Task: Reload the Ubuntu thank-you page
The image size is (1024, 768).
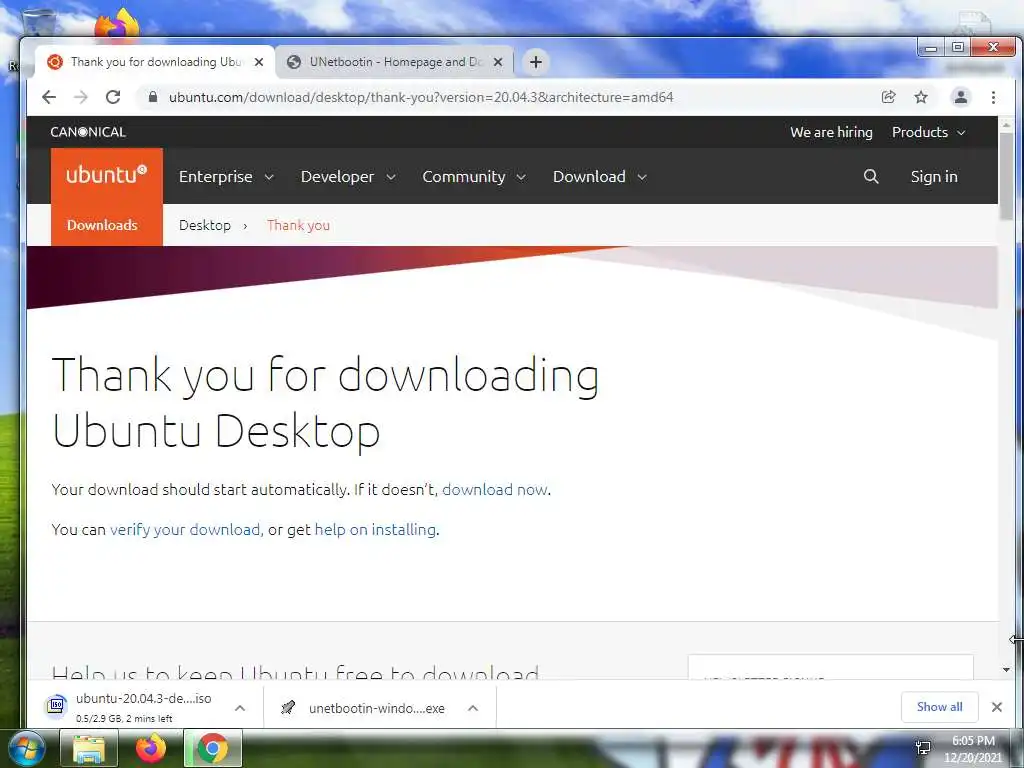Action: click(x=113, y=97)
